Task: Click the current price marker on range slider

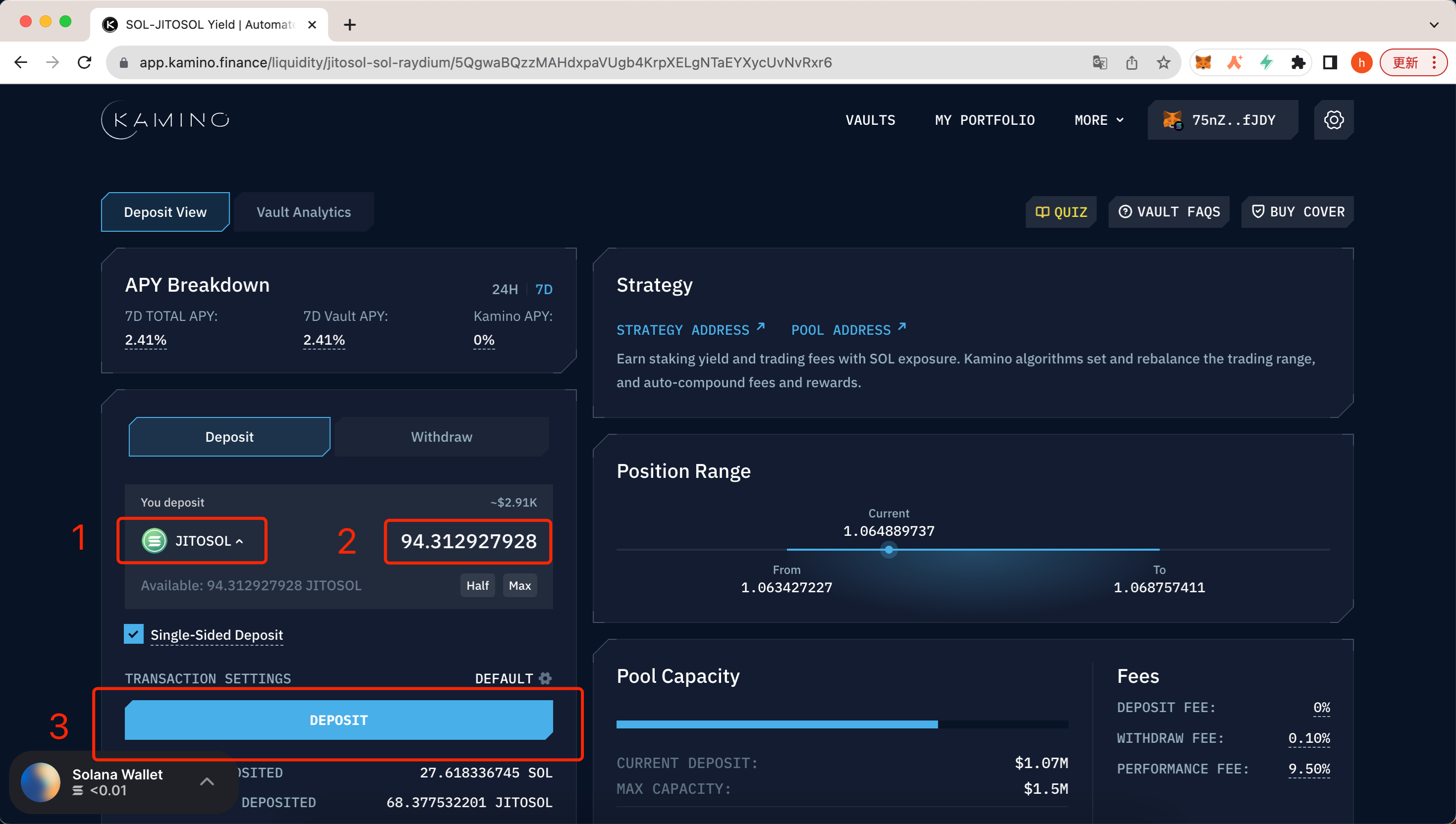Action: point(888,550)
